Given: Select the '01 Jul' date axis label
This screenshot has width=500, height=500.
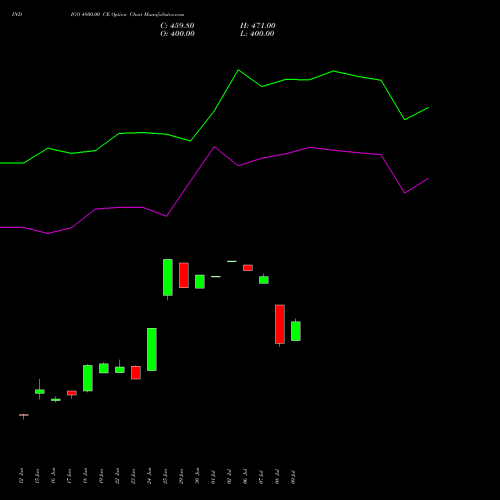Looking at the screenshot, I should [213, 477].
